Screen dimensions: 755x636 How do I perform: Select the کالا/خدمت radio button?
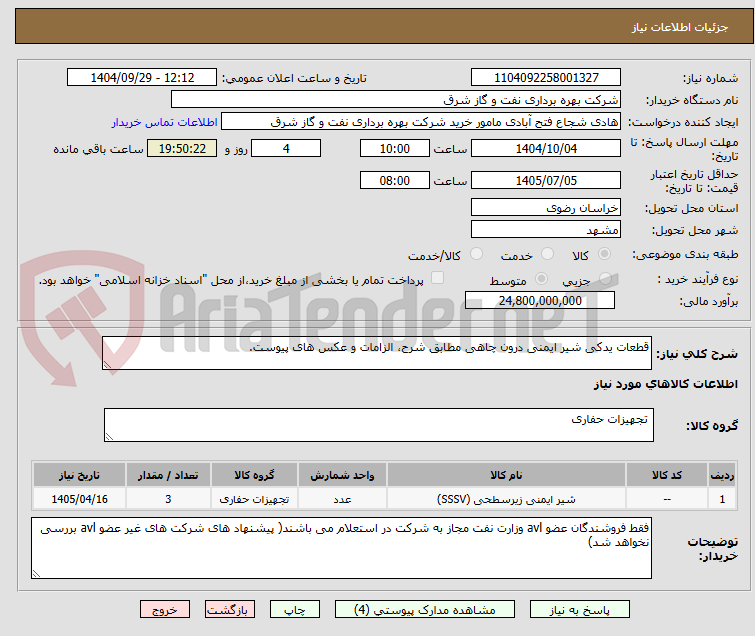[x=476, y=254]
